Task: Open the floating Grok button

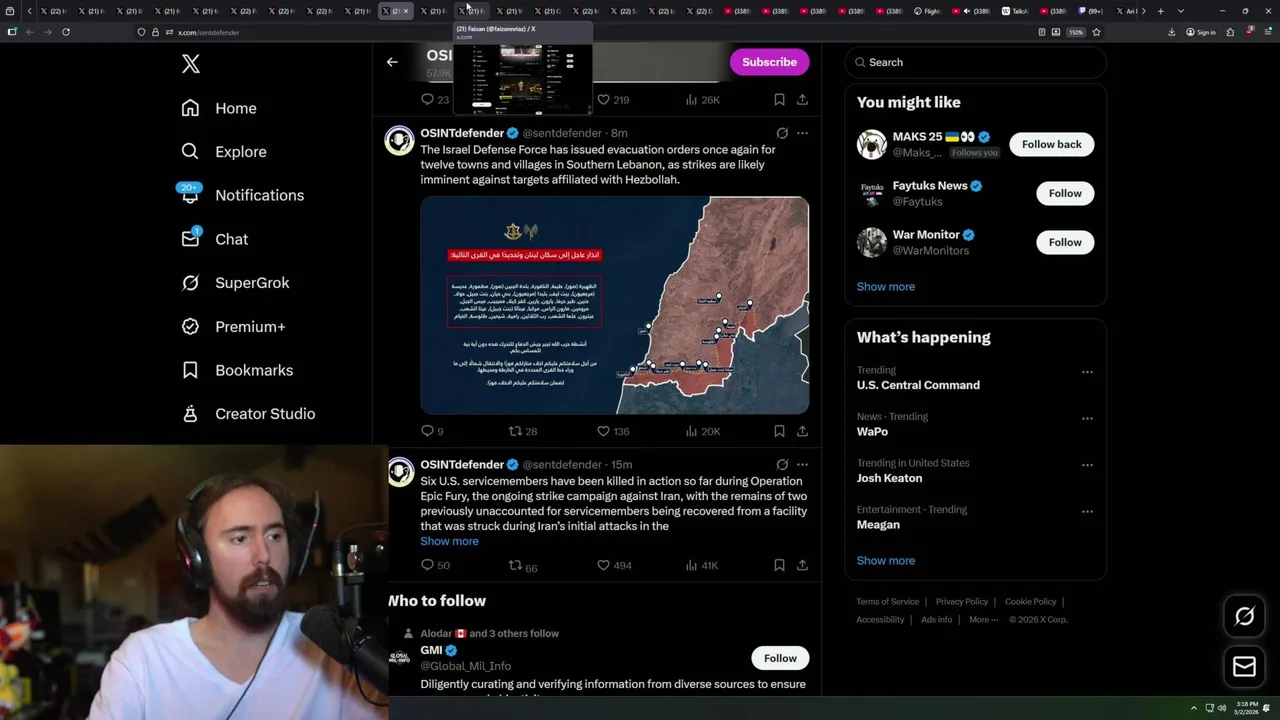Action: 1244,616
